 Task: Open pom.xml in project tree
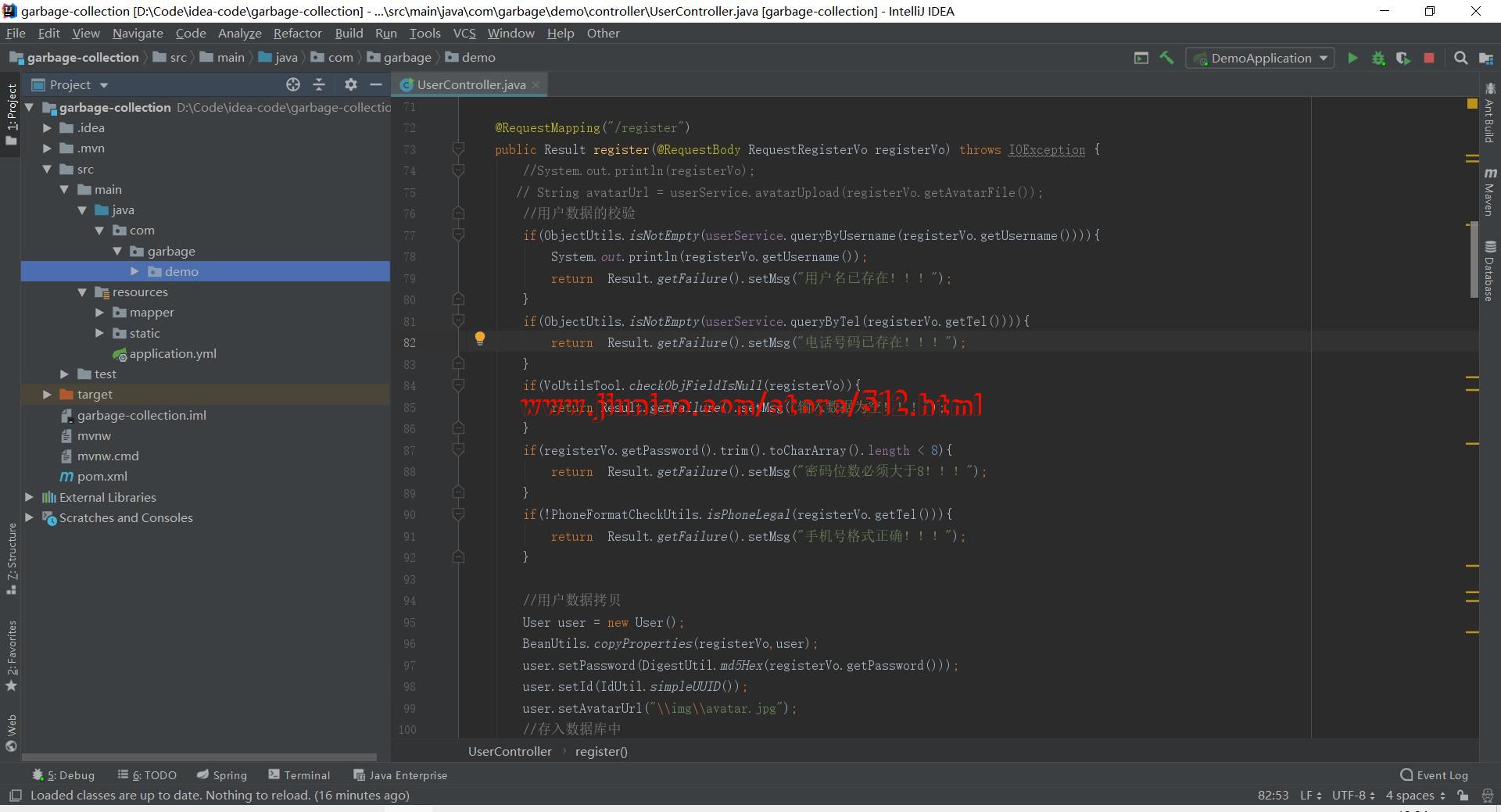(102, 477)
